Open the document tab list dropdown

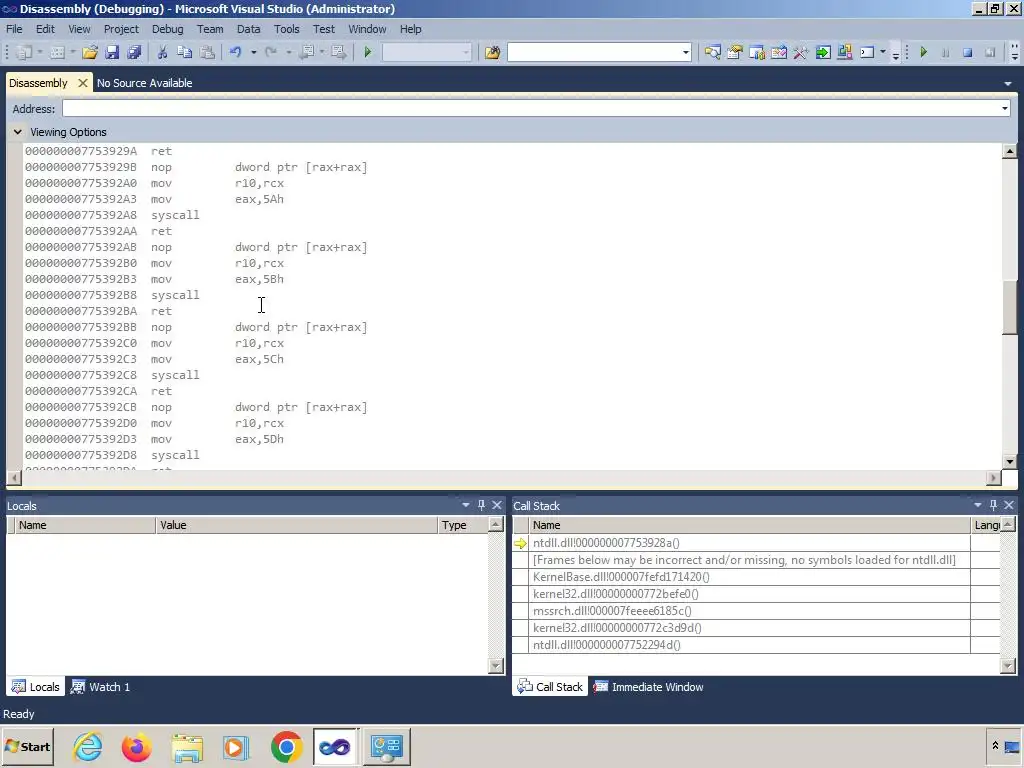pyautogui.click(x=1008, y=84)
